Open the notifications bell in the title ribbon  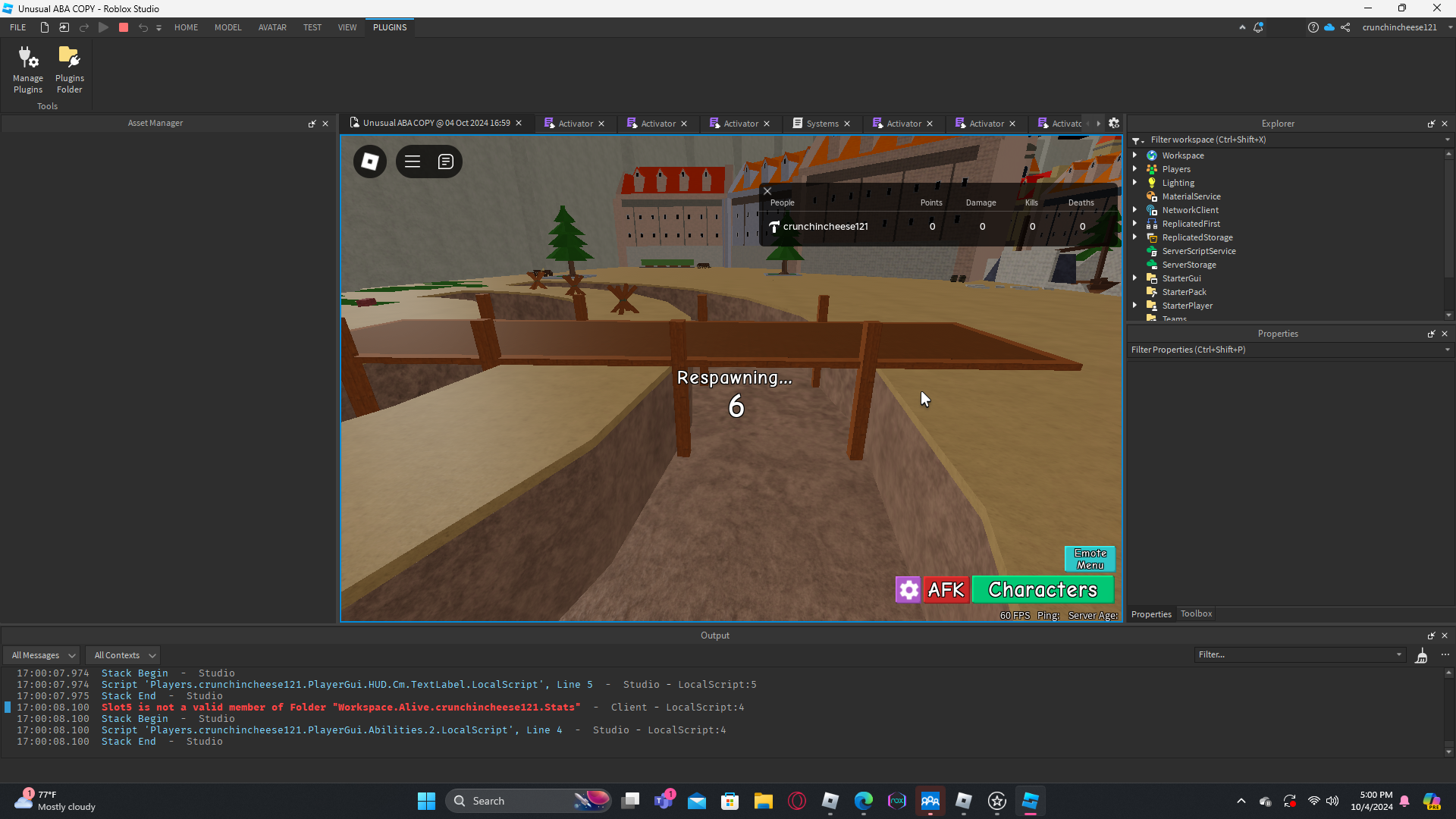1258,27
